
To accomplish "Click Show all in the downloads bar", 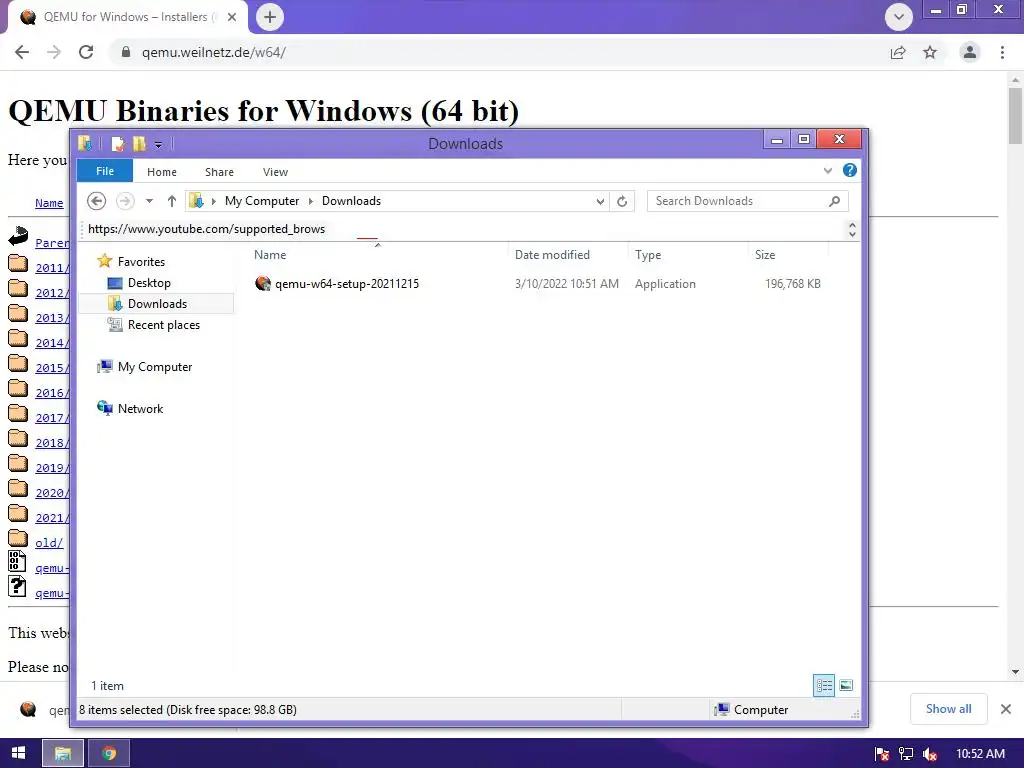I will coord(948,709).
